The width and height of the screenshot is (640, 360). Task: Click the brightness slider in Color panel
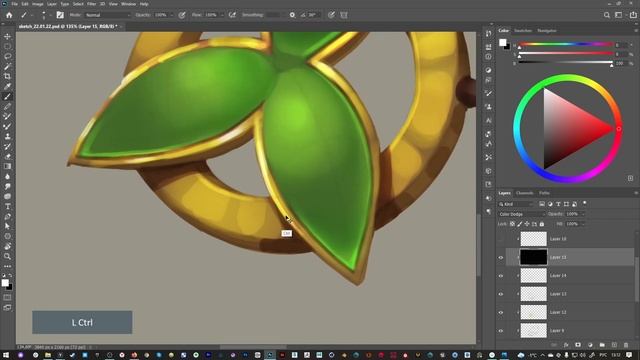pos(566,63)
